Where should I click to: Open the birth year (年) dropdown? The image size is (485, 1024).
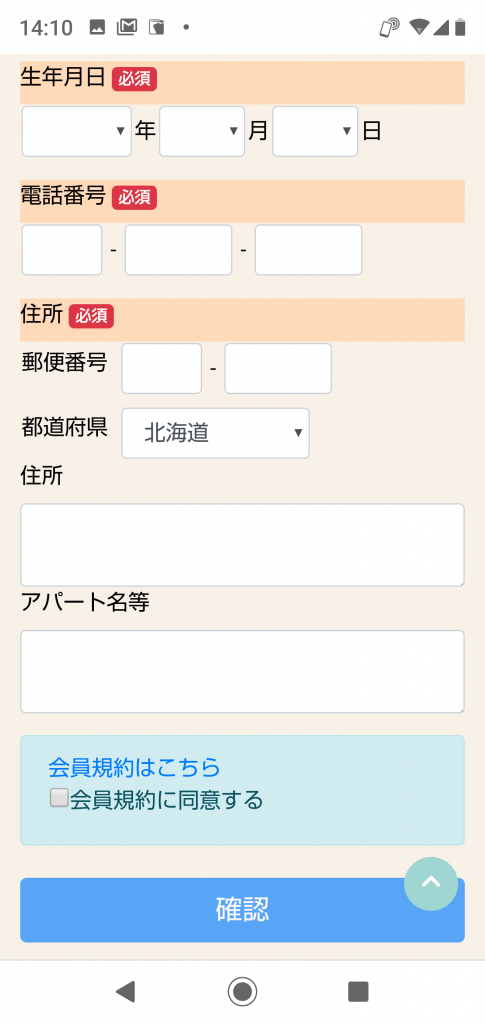point(77,131)
